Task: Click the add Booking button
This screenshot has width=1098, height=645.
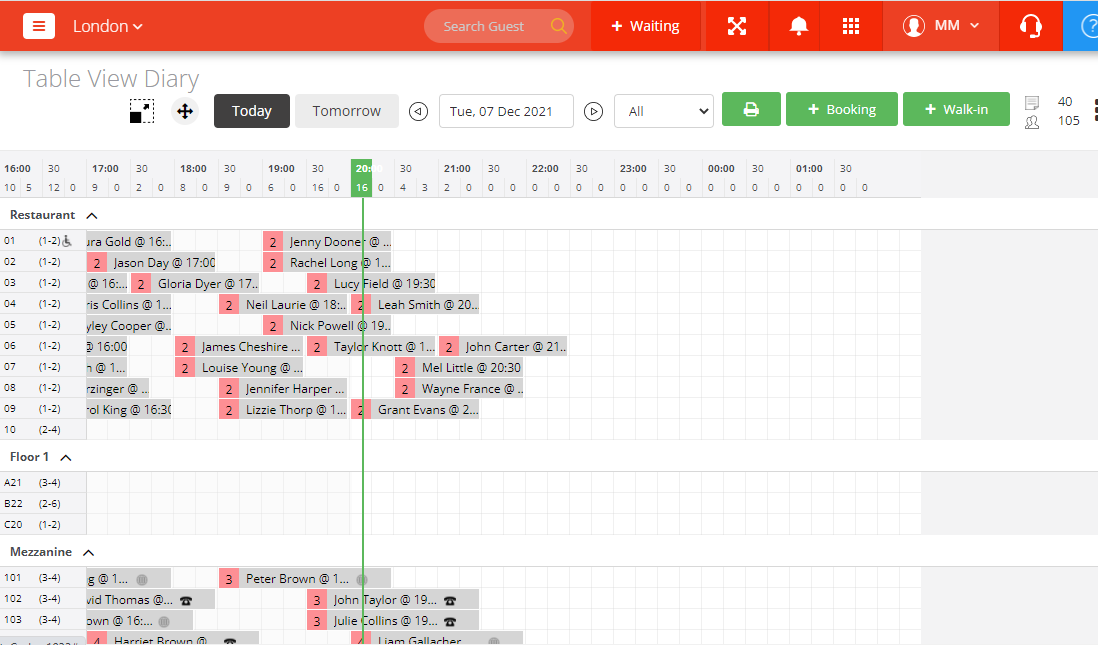Action: pos(841,110)
